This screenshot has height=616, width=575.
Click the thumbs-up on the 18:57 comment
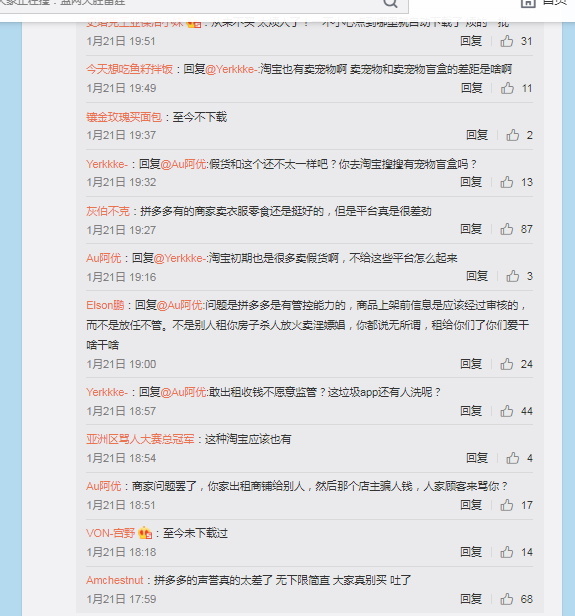pyautogui.click(x=506, y=411)
